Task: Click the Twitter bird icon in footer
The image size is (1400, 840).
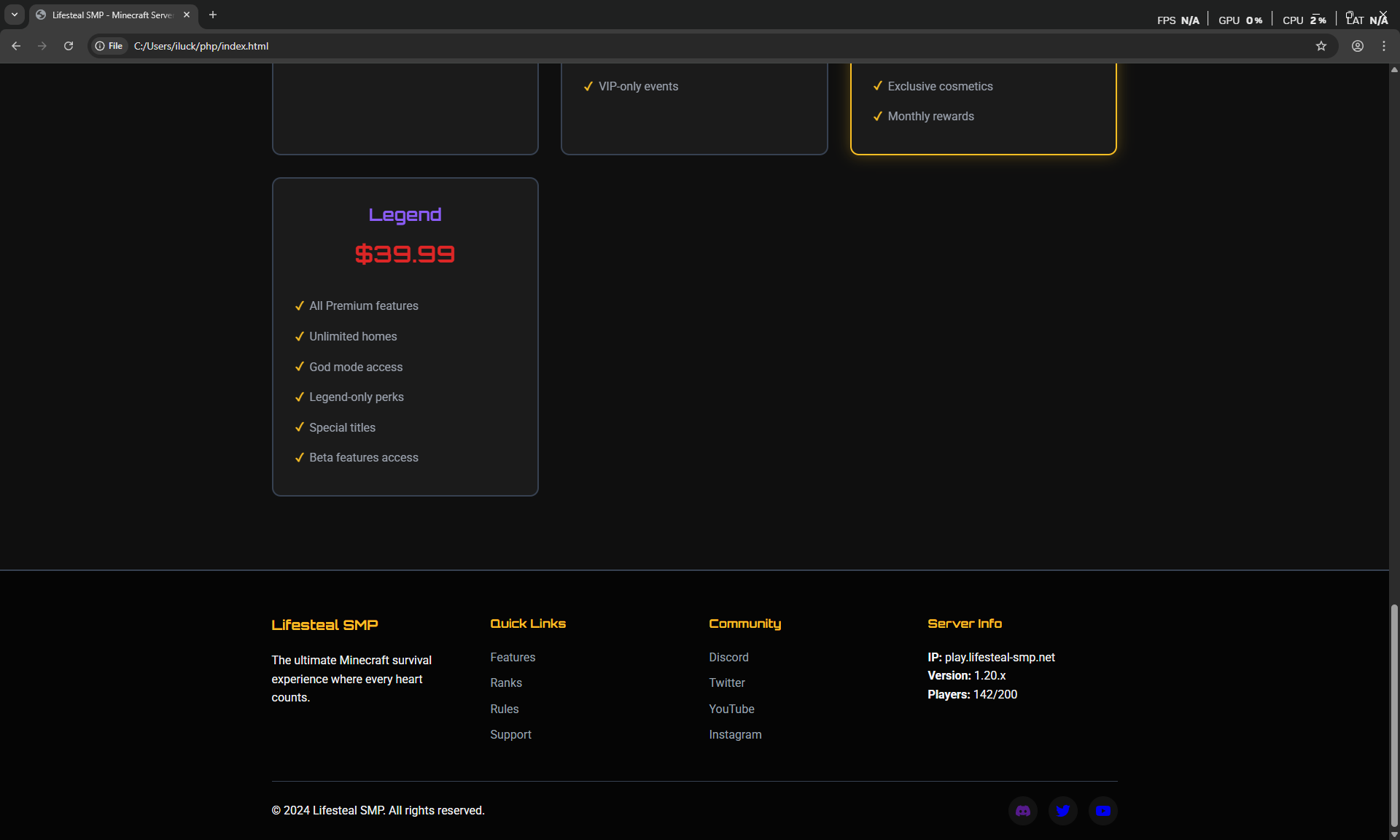Action: [1062, 811]
